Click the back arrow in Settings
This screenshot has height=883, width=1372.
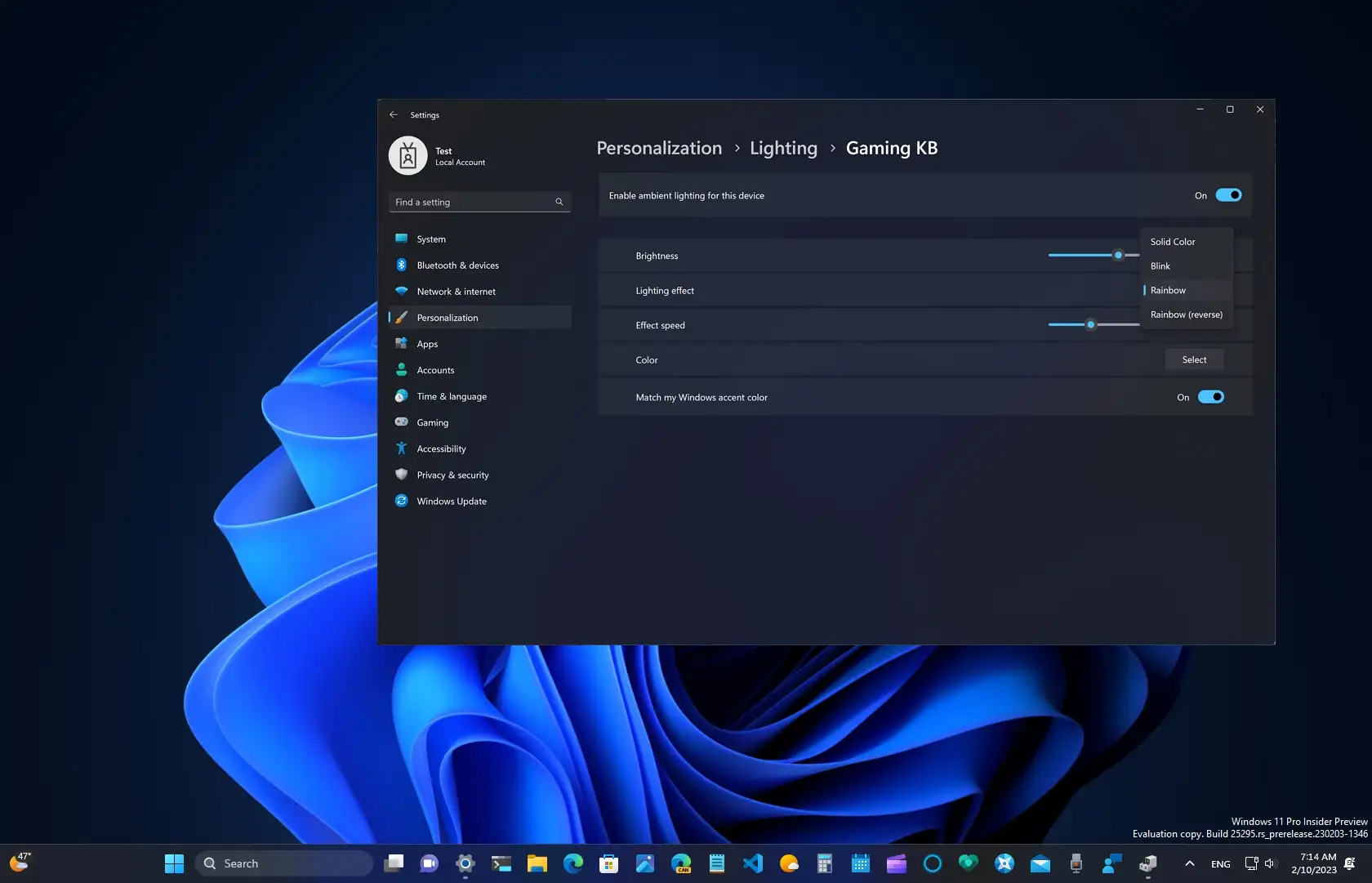(394, 114)
